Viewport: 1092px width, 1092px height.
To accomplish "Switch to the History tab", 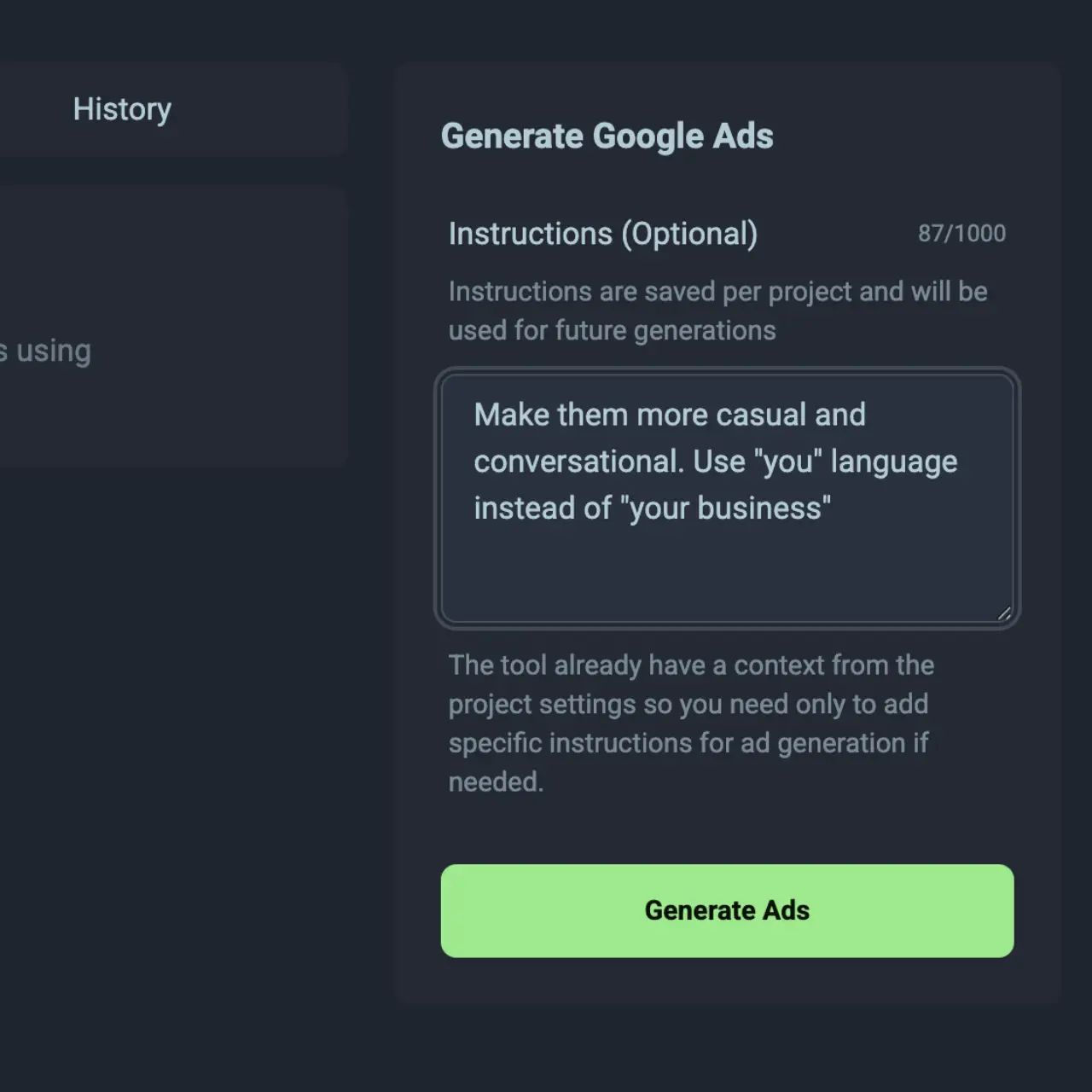I will (122, 109).
